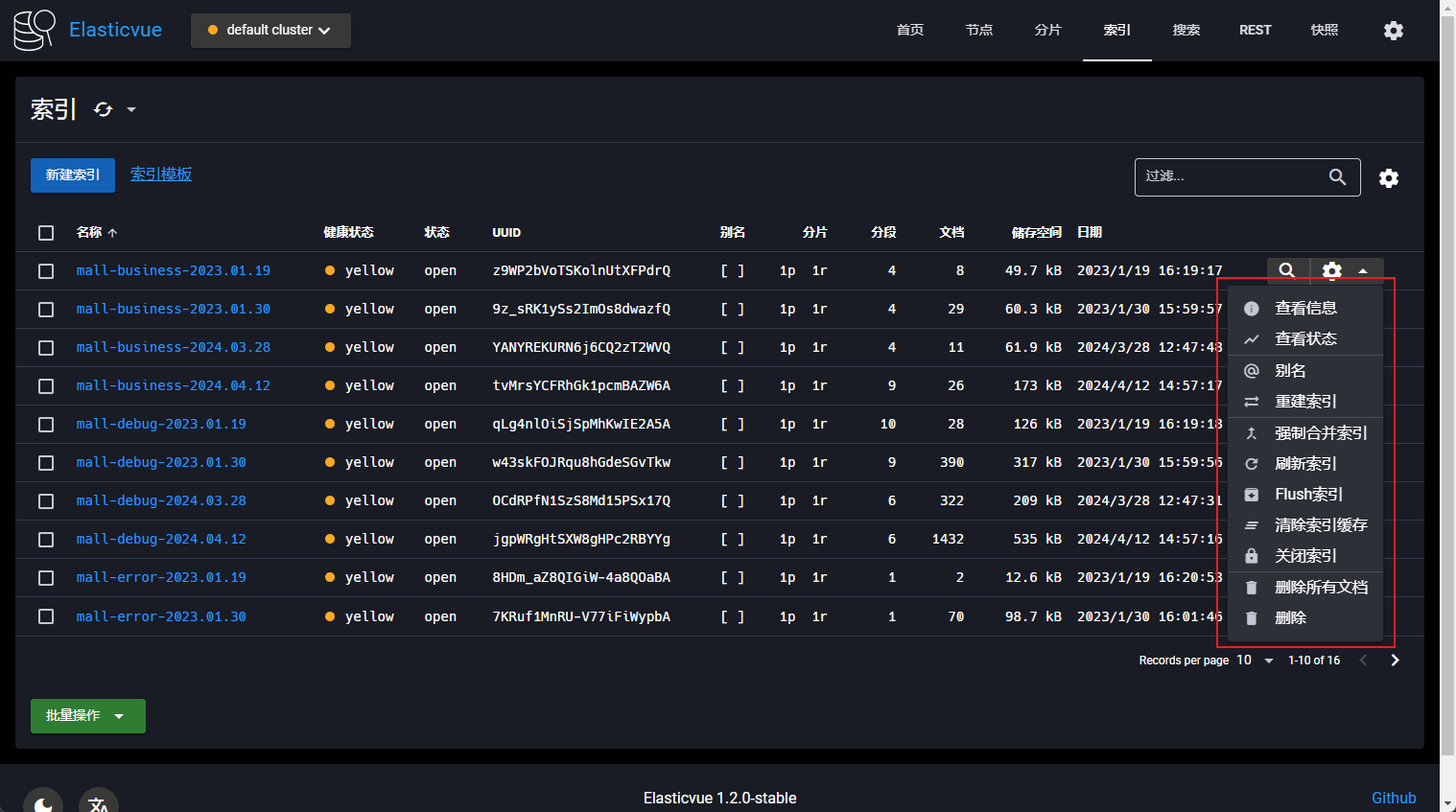Open the 索引模板 link
Screen dimensions: 1456x812
tap(161, 174)
